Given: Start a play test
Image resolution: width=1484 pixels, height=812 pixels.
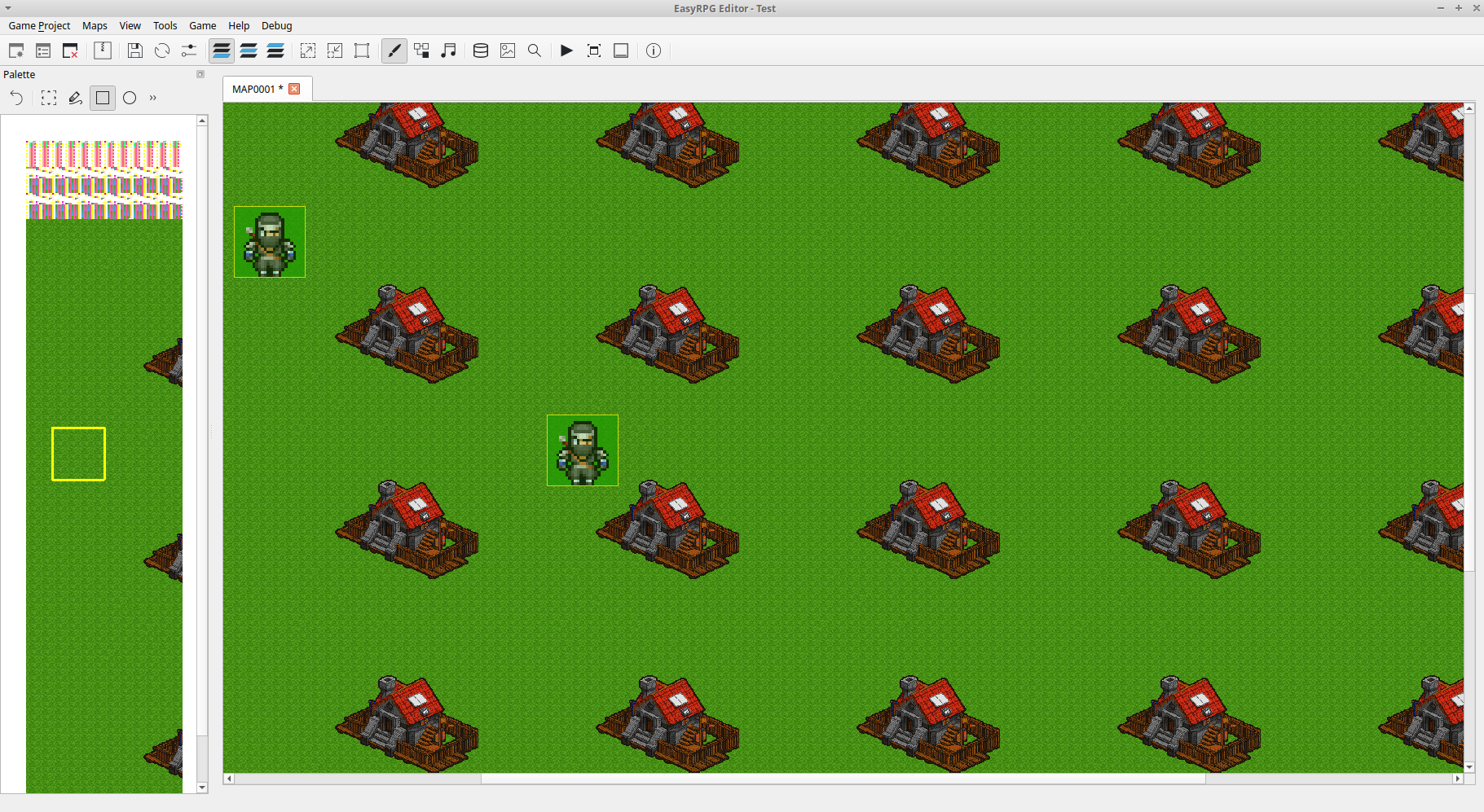Looking at the screenshot, I should click(567, 50).
